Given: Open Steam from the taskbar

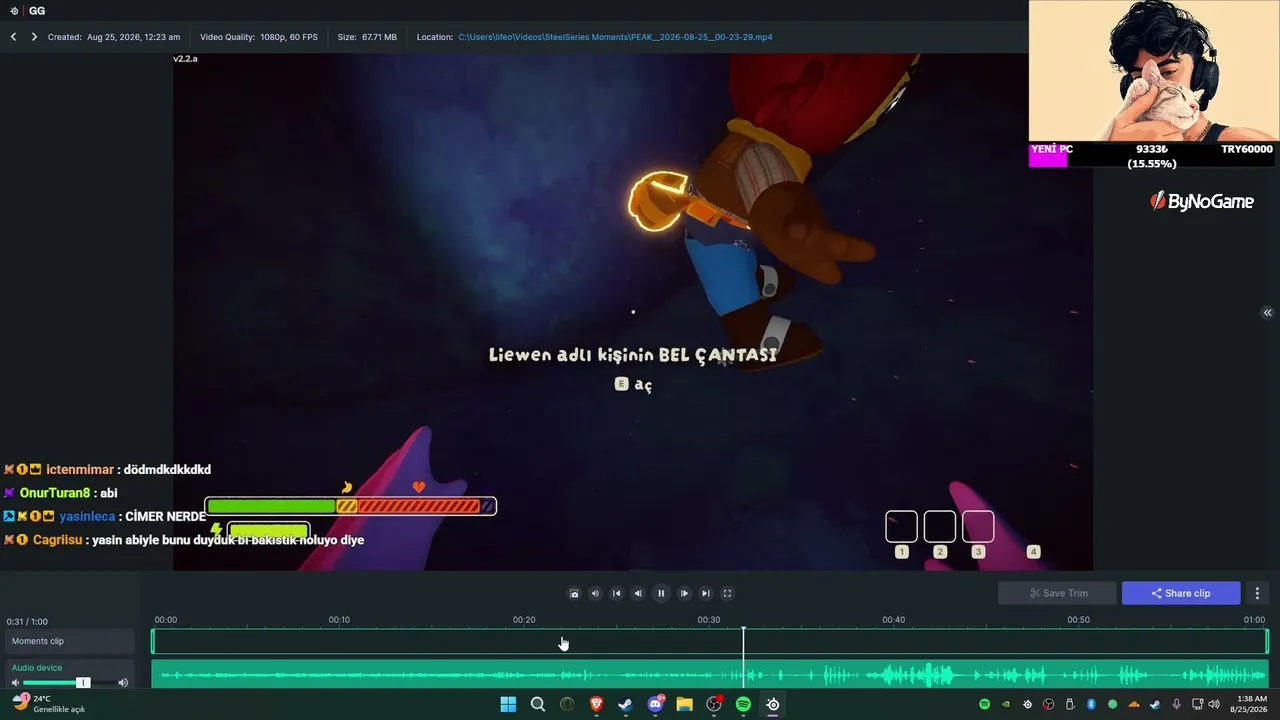Looking at the screenshot, I should 625,704.
